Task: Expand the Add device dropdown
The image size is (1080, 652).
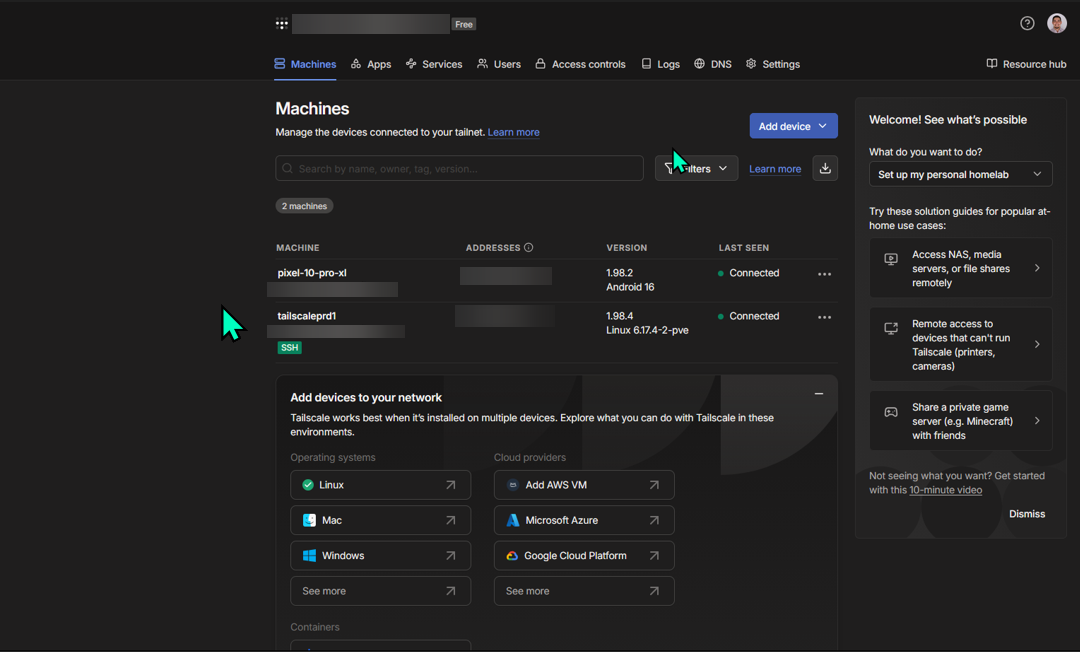Action: [x=793, y=126]
